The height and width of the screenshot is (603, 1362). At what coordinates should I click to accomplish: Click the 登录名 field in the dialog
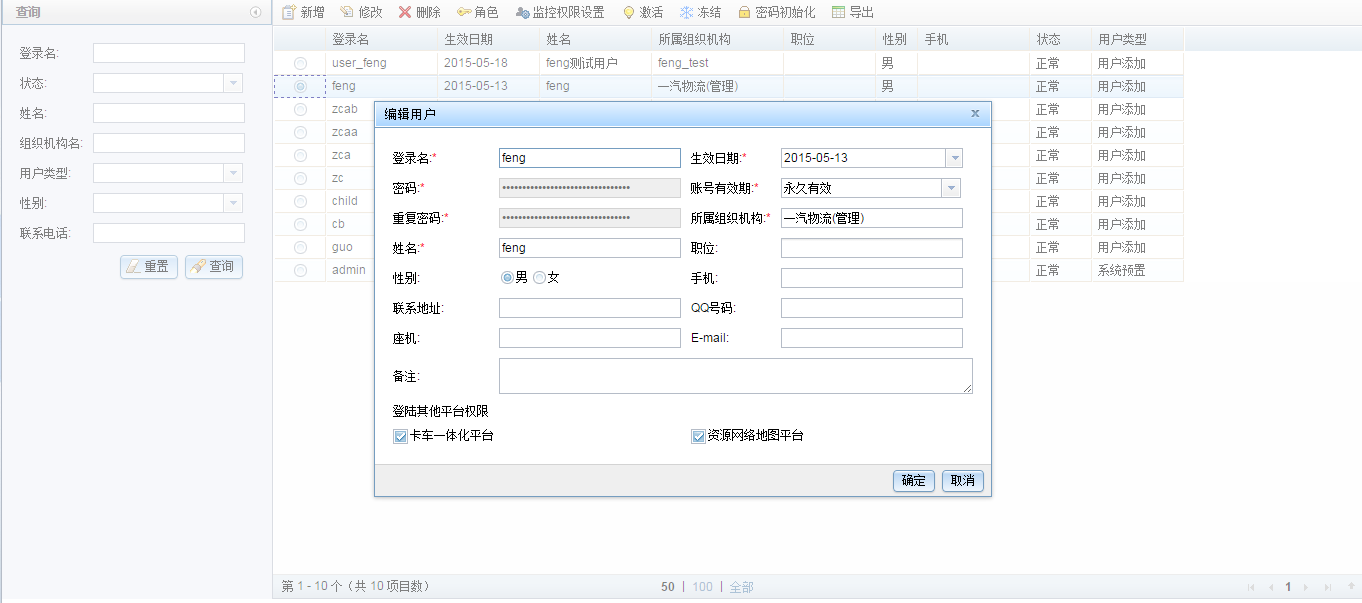tap(590, 158)
